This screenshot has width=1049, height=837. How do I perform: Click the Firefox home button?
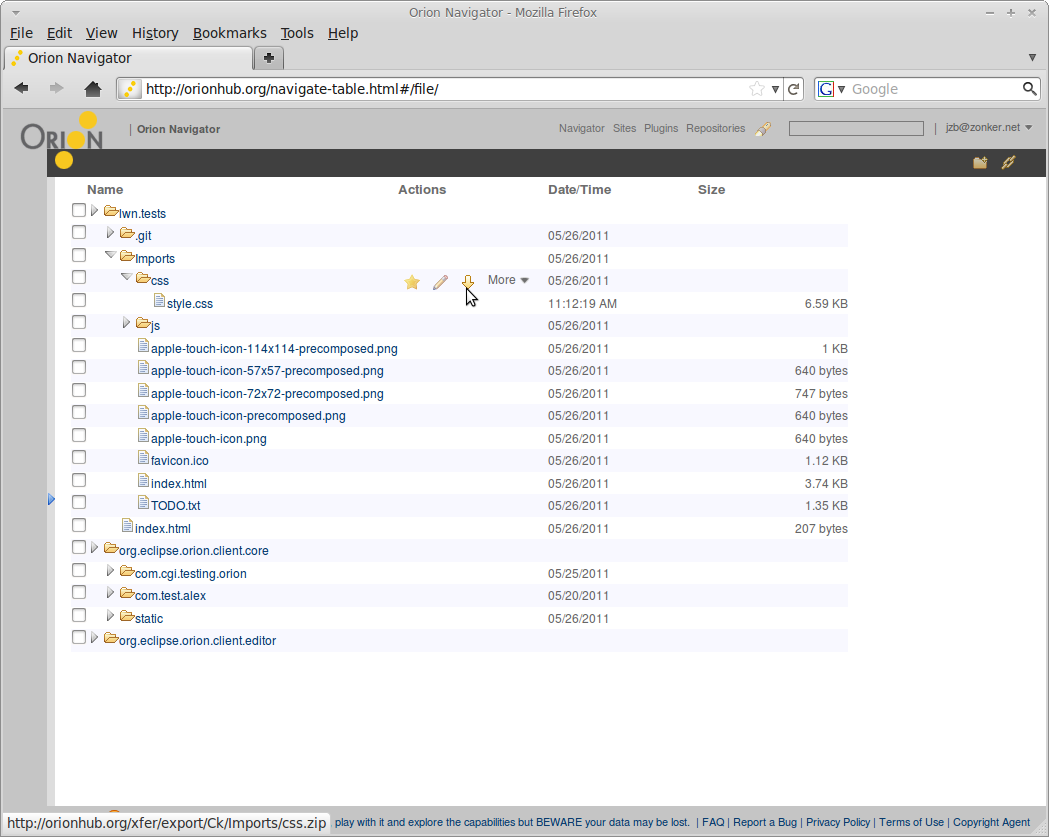click(93, 89)
